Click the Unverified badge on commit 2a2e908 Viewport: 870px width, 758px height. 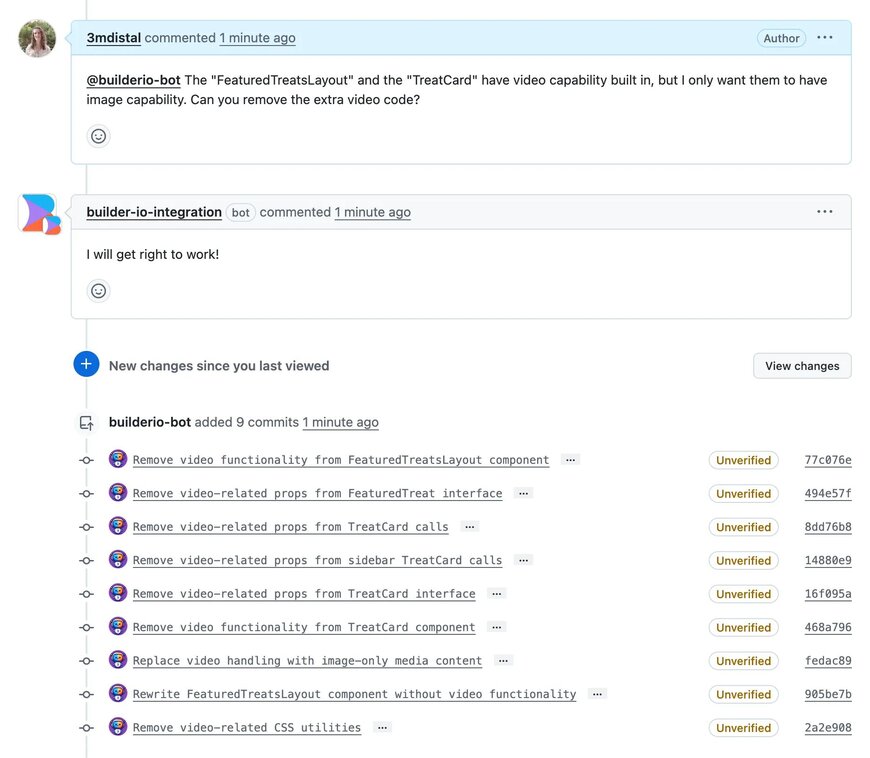tap(743, 727)
